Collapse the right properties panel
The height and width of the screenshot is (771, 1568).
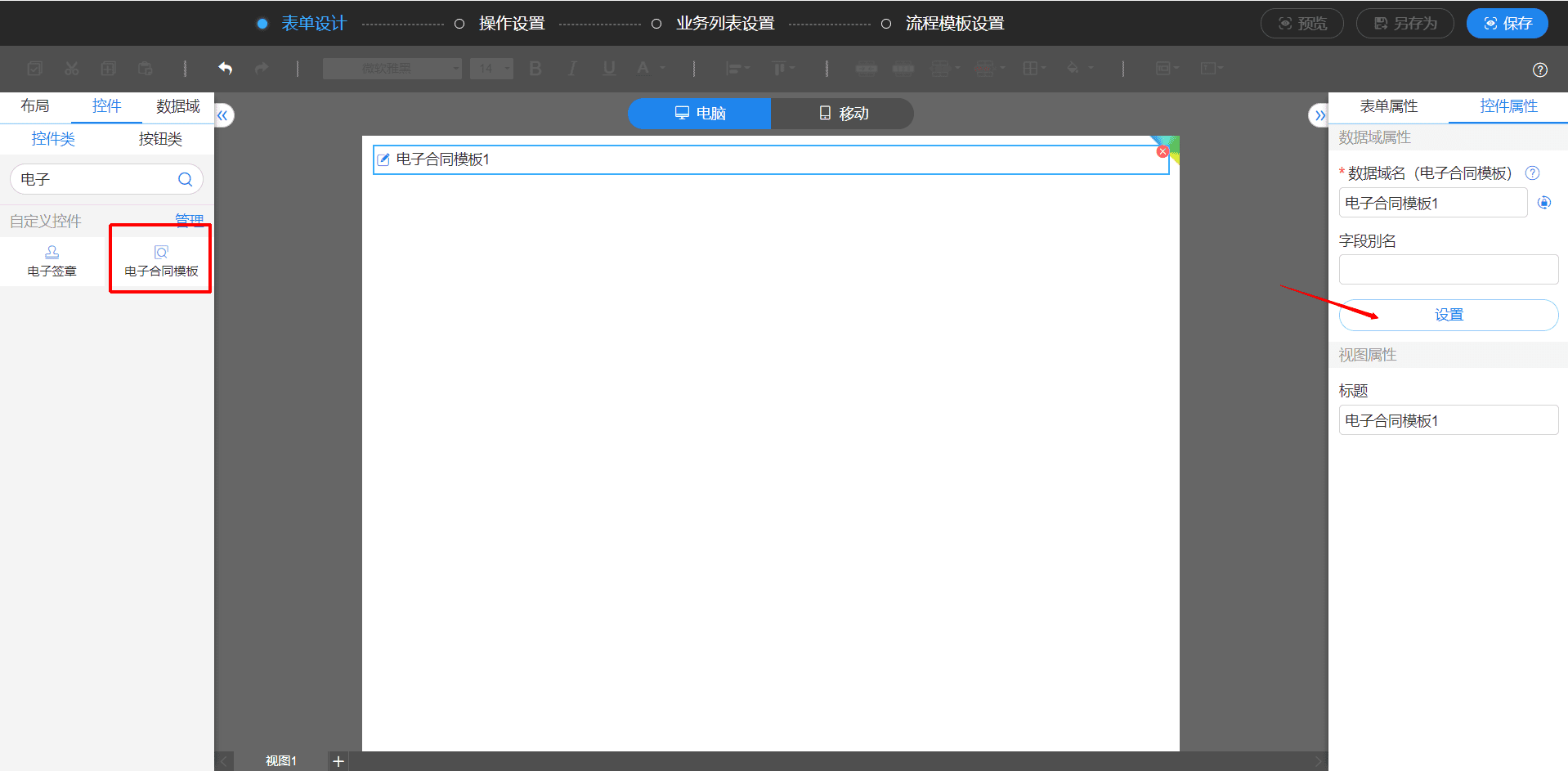coord(1319,115)
